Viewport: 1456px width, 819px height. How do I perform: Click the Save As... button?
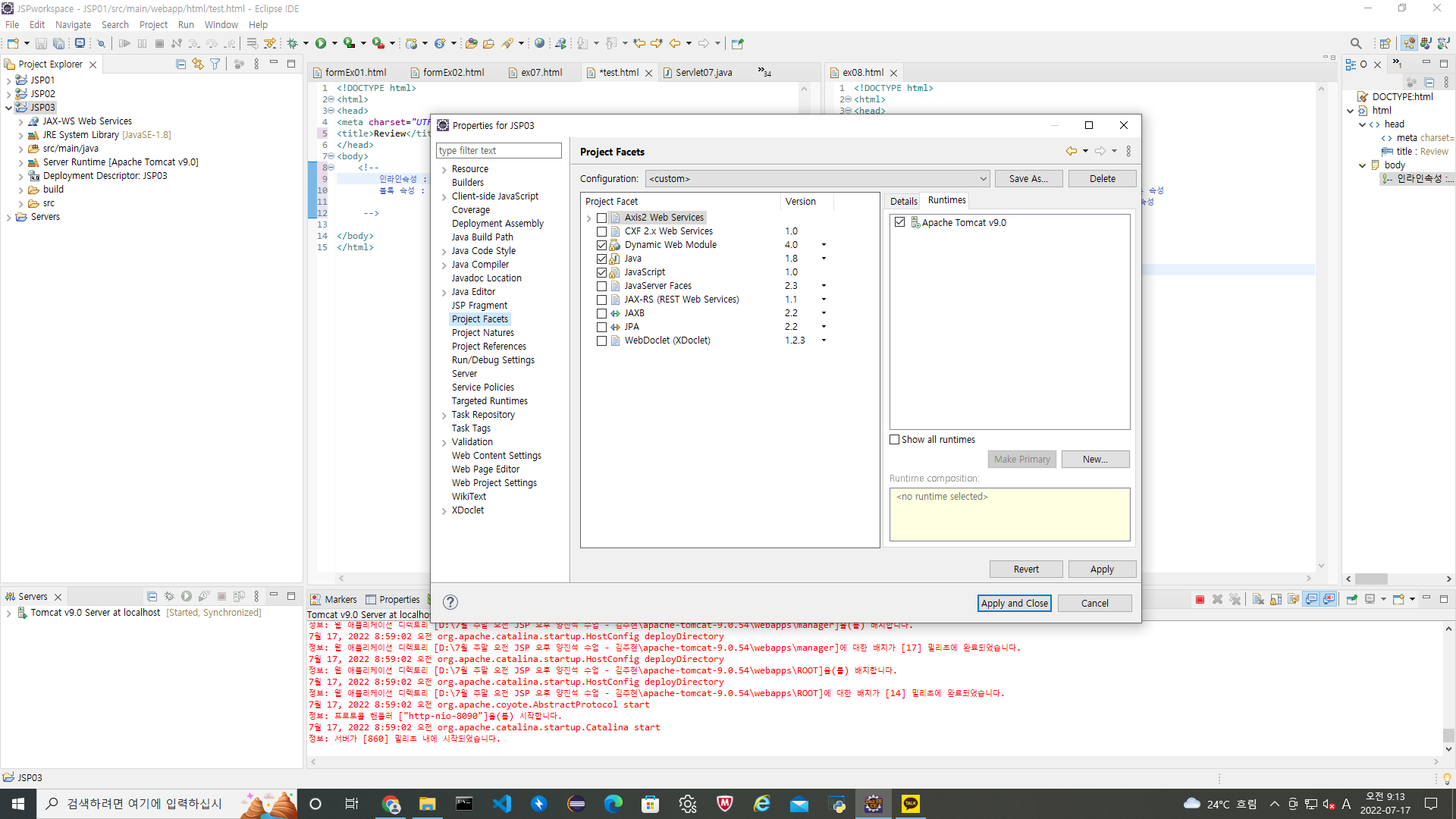pos(1028,179)
